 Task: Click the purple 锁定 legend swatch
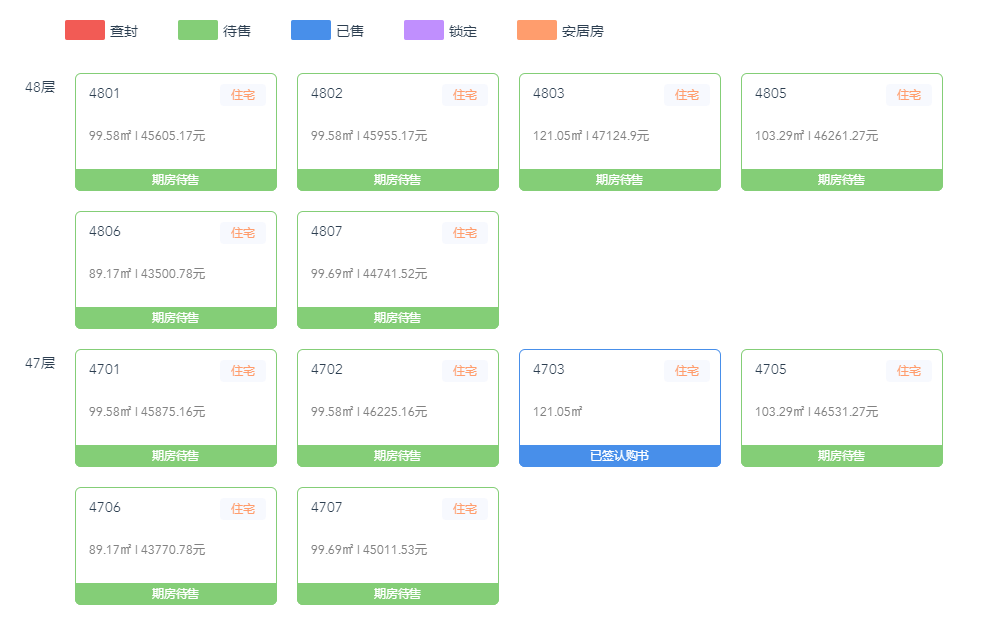click(x=424, y=30)
